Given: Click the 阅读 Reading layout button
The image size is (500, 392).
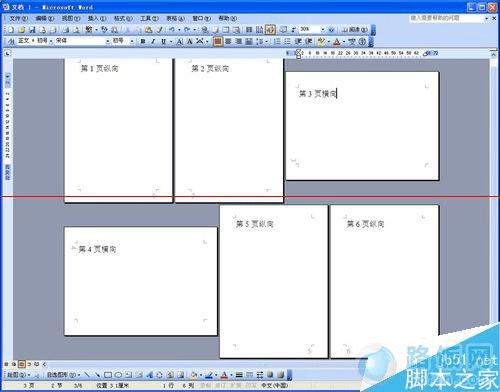Looking at the screenshot, I should pyautogui.click(x=354, y=30).
